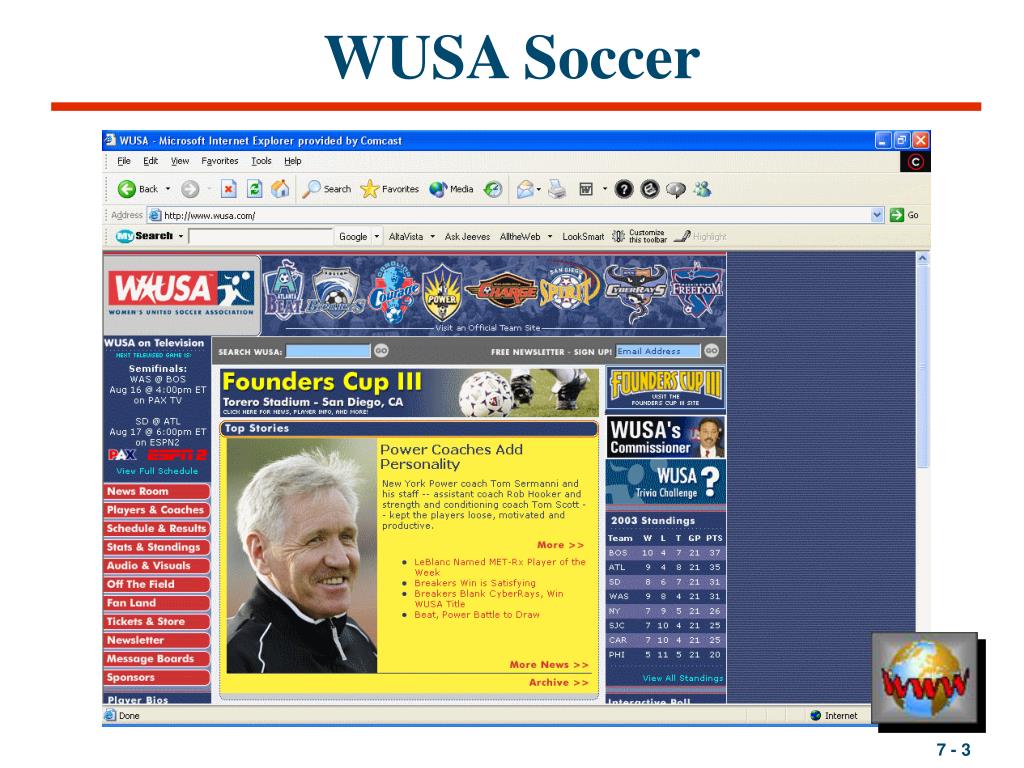Click the Carolina Courage team logo
This screenshot has height=768, width=1024.
click(393, 292)
